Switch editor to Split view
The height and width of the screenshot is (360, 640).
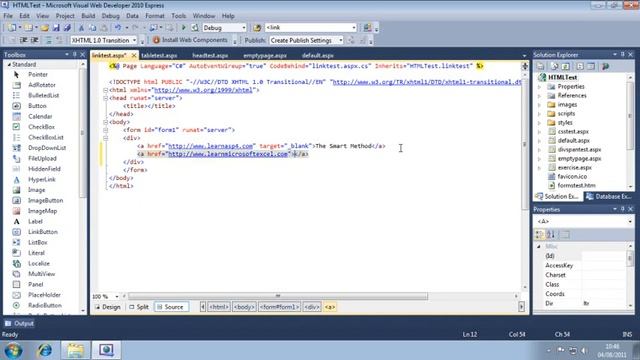pyautogui.click(x=139, y=307)
